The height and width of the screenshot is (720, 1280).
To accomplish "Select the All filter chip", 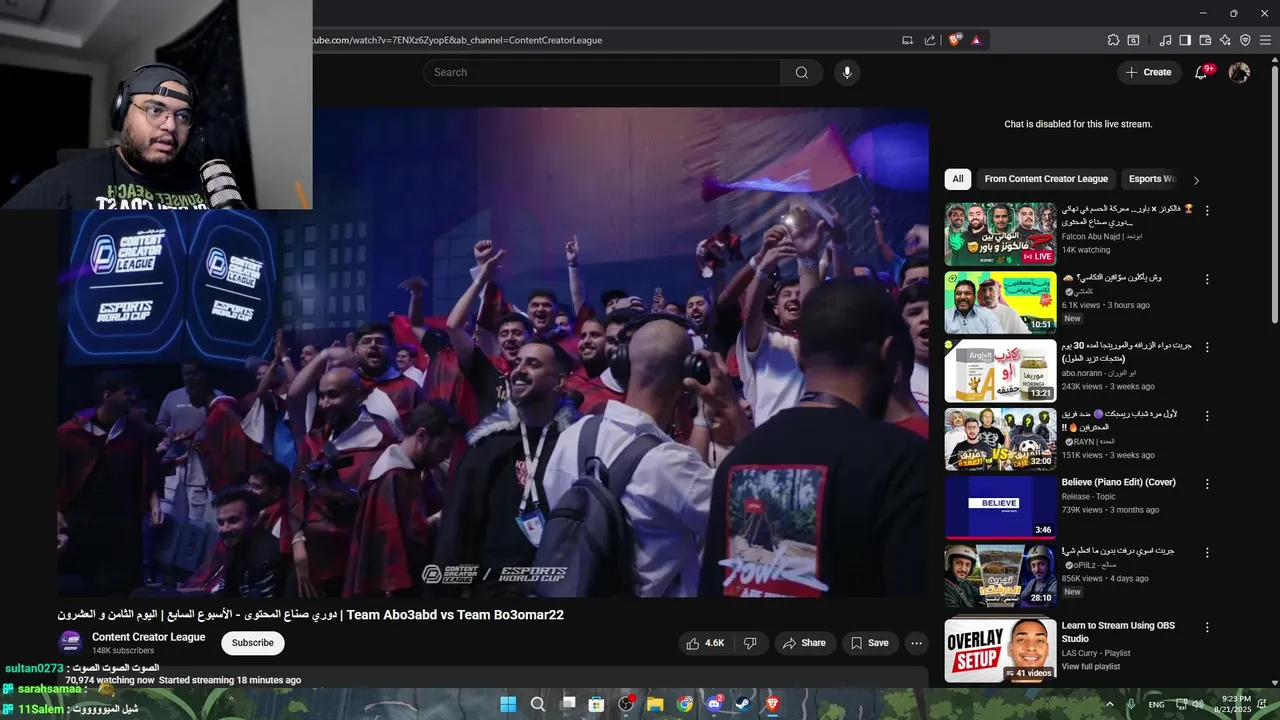I will coord(958,179).
